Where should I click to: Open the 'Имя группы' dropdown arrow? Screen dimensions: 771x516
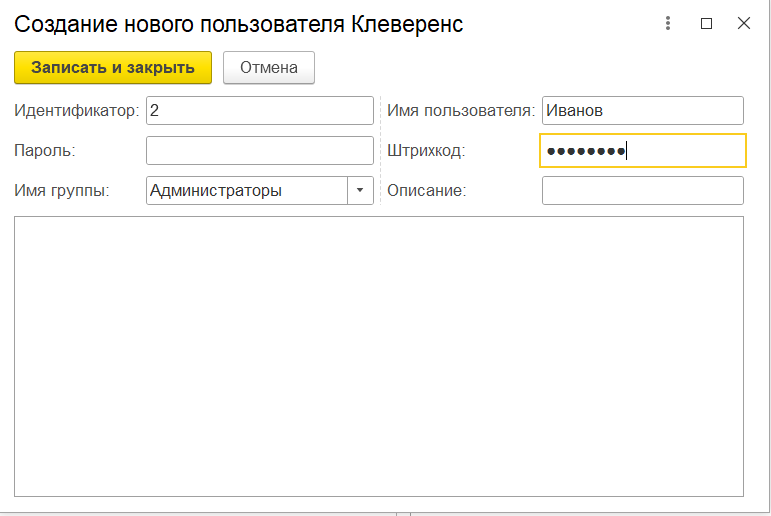[360, 190]
